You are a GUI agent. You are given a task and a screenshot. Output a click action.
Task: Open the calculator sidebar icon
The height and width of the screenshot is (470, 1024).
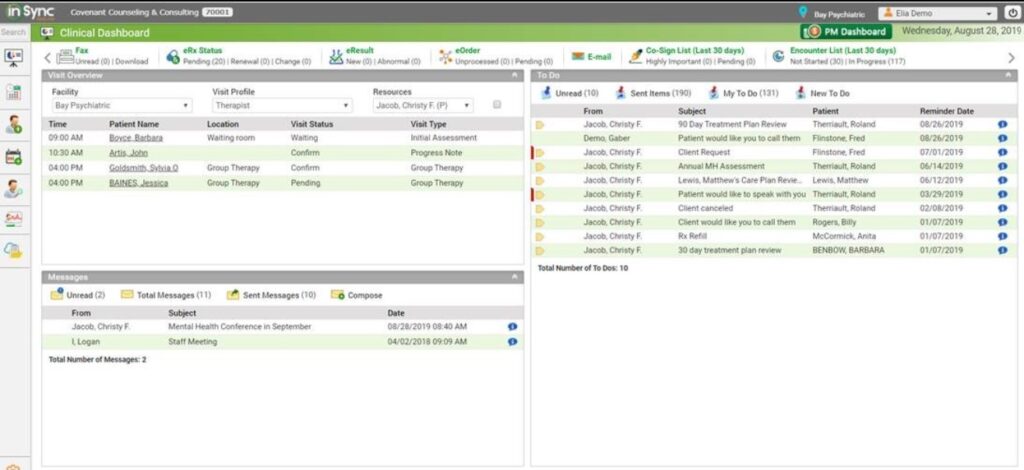click(14, 92)
